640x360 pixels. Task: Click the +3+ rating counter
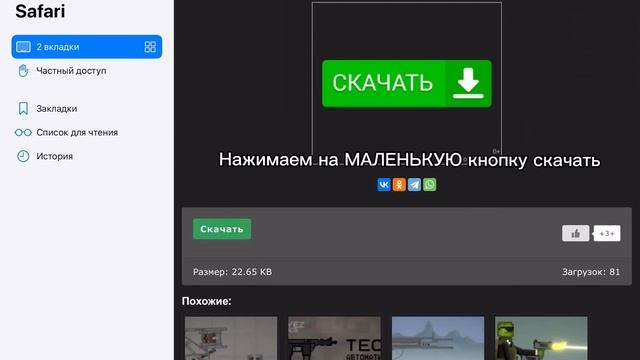[x=607, y=233]
